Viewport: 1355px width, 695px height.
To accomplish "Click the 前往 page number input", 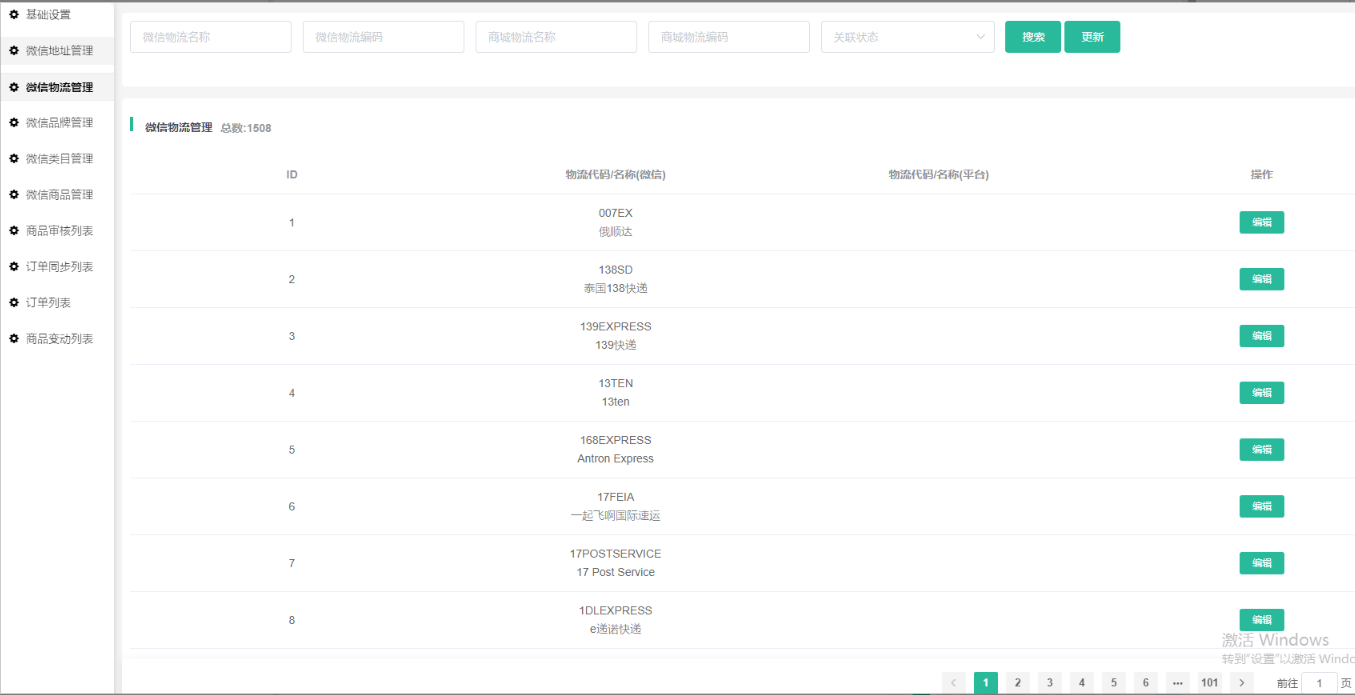I will tap(1318, 683).
